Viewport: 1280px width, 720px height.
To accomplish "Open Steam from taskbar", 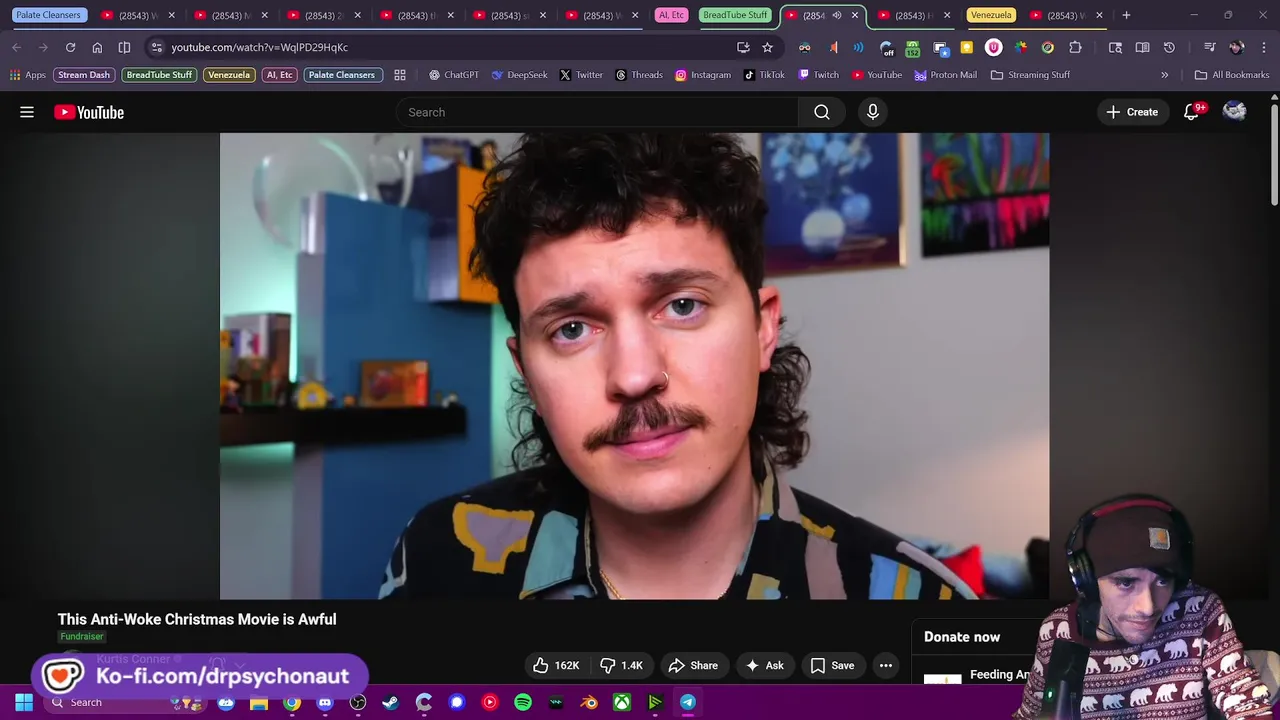I will (391, 702).
